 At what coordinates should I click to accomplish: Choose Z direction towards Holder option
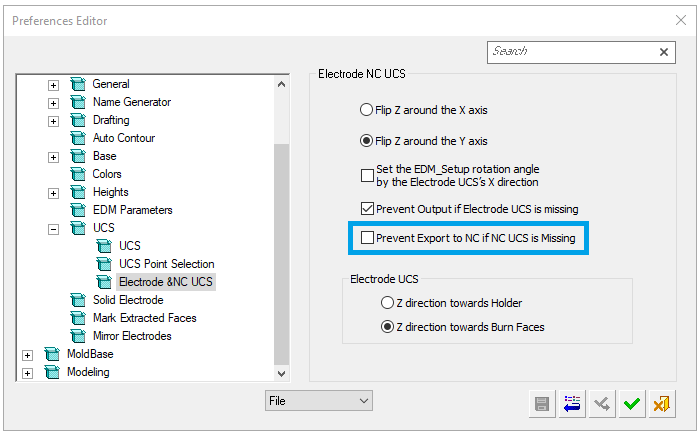click(387, 303)
